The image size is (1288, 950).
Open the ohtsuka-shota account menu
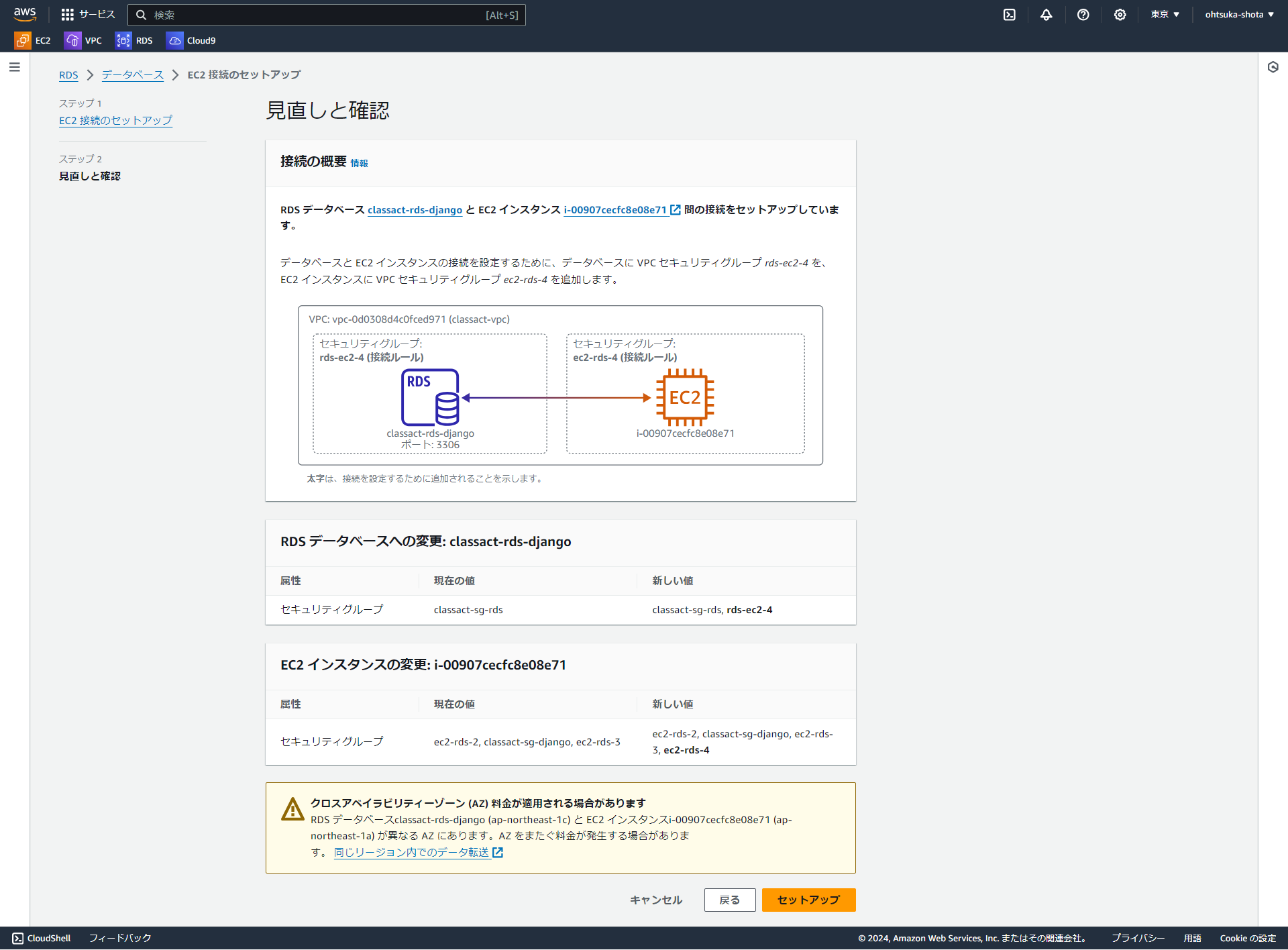(1238, 14)
